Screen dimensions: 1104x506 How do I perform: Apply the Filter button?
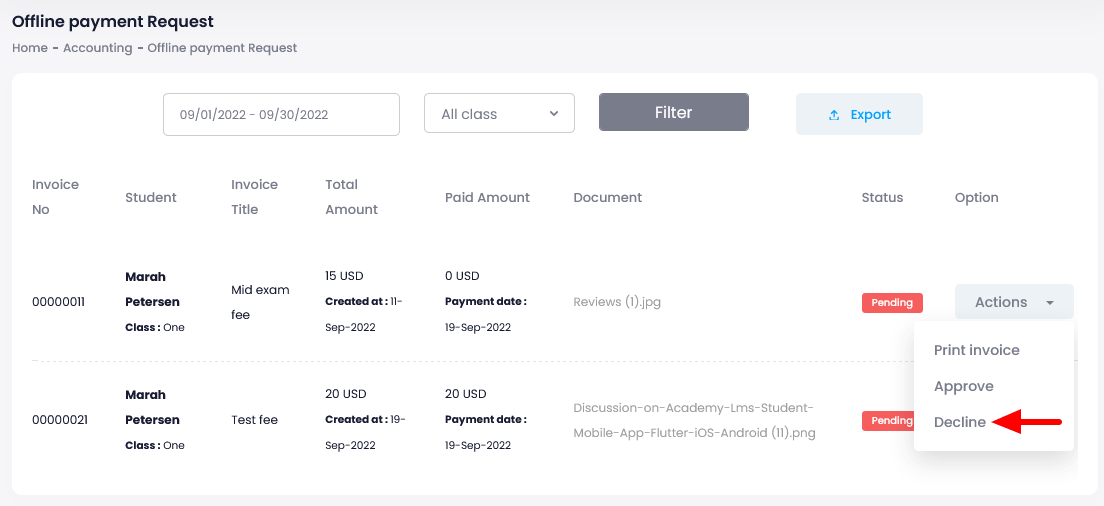coord(673,112)
